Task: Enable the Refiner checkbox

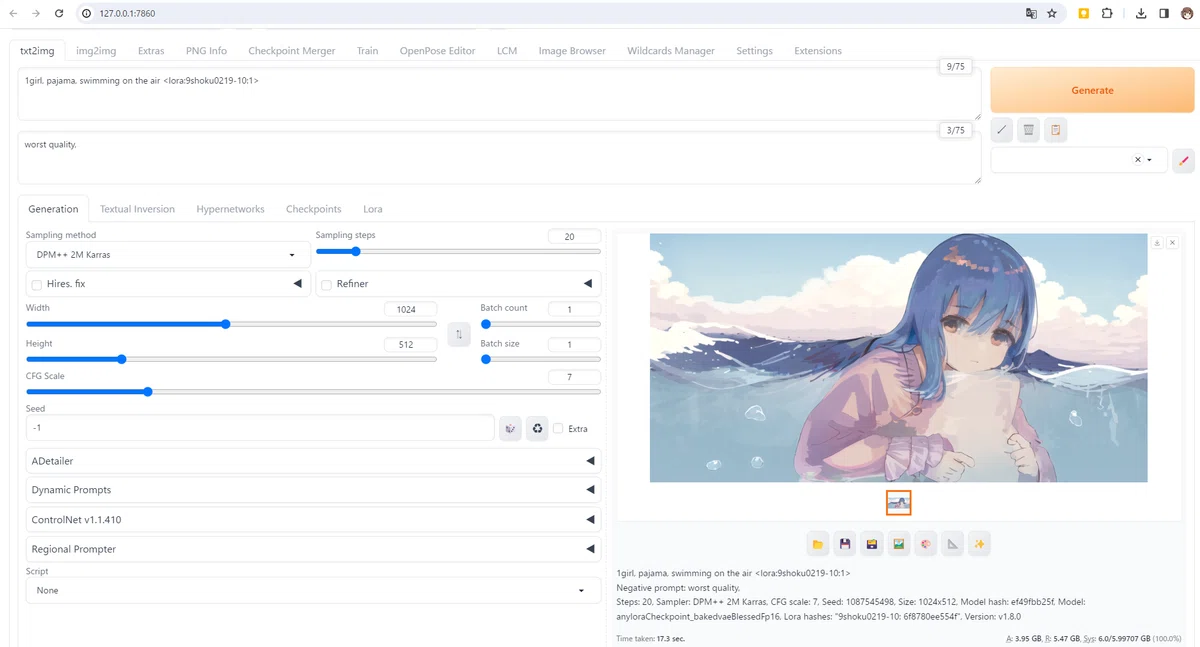Action: pyautogui.click(x=327, y=285)
